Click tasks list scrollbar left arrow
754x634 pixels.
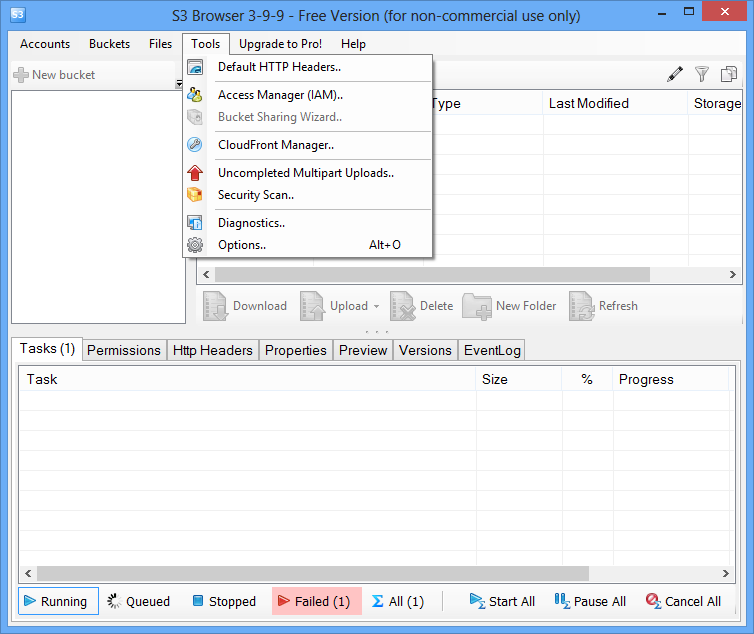28,573
